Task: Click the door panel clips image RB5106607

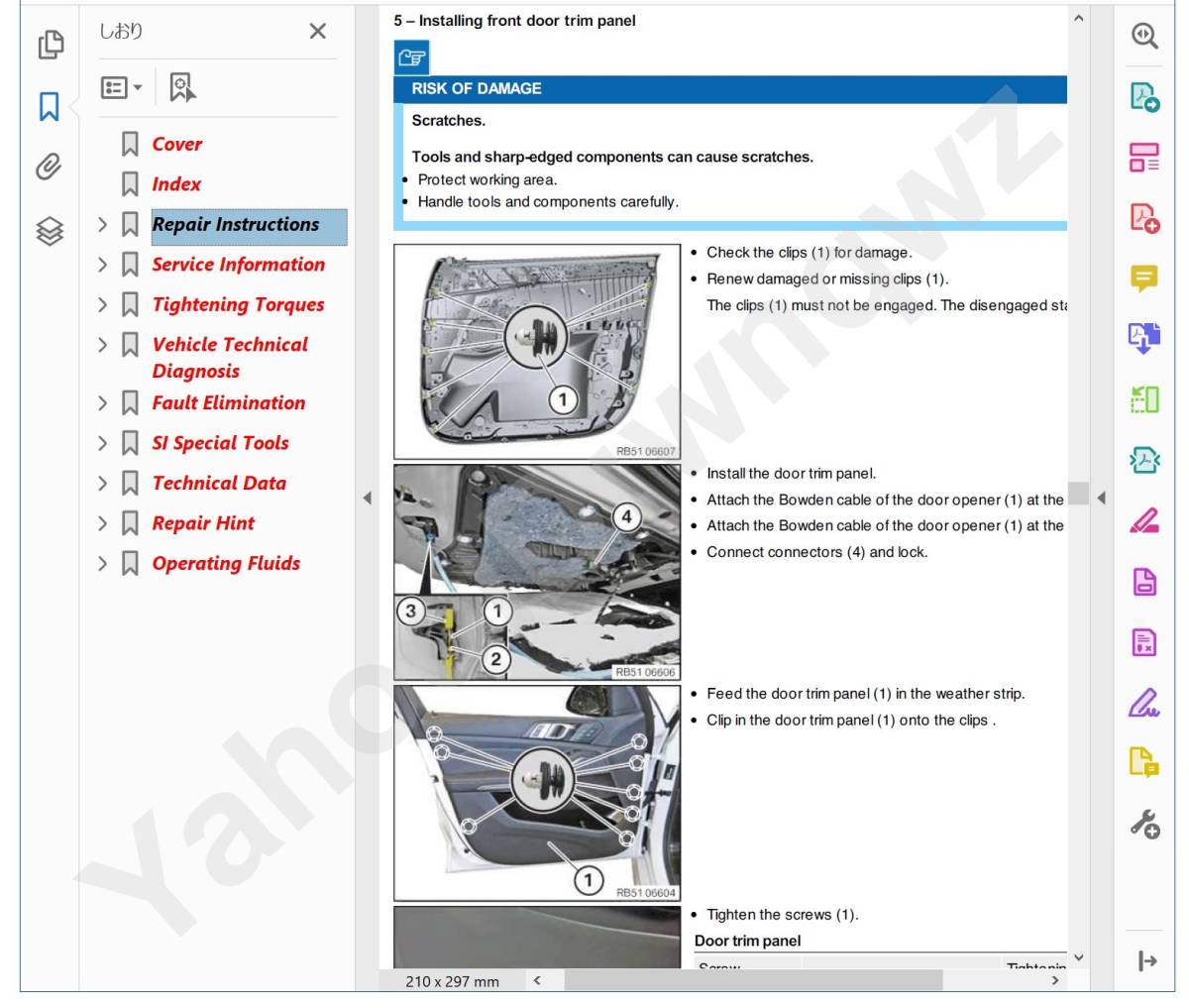Action: click(537, 352)
